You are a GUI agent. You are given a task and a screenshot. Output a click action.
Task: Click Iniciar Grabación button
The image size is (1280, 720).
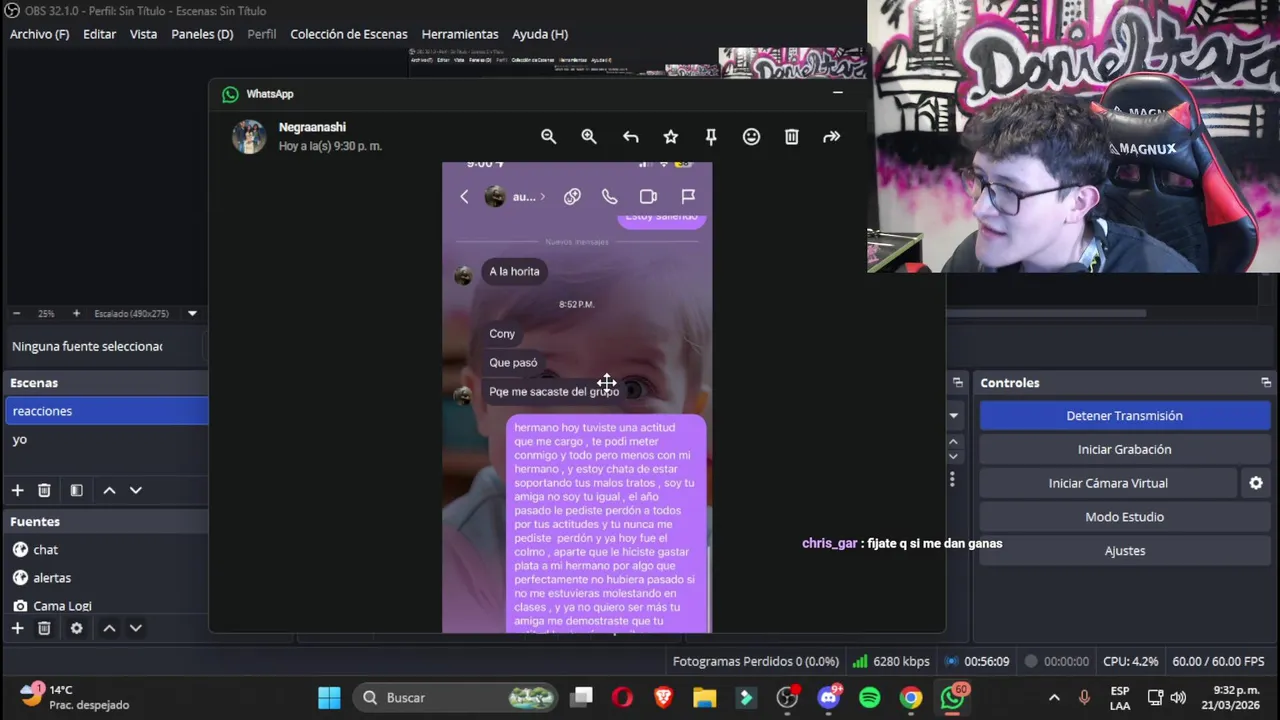[x=1124, y=449]
